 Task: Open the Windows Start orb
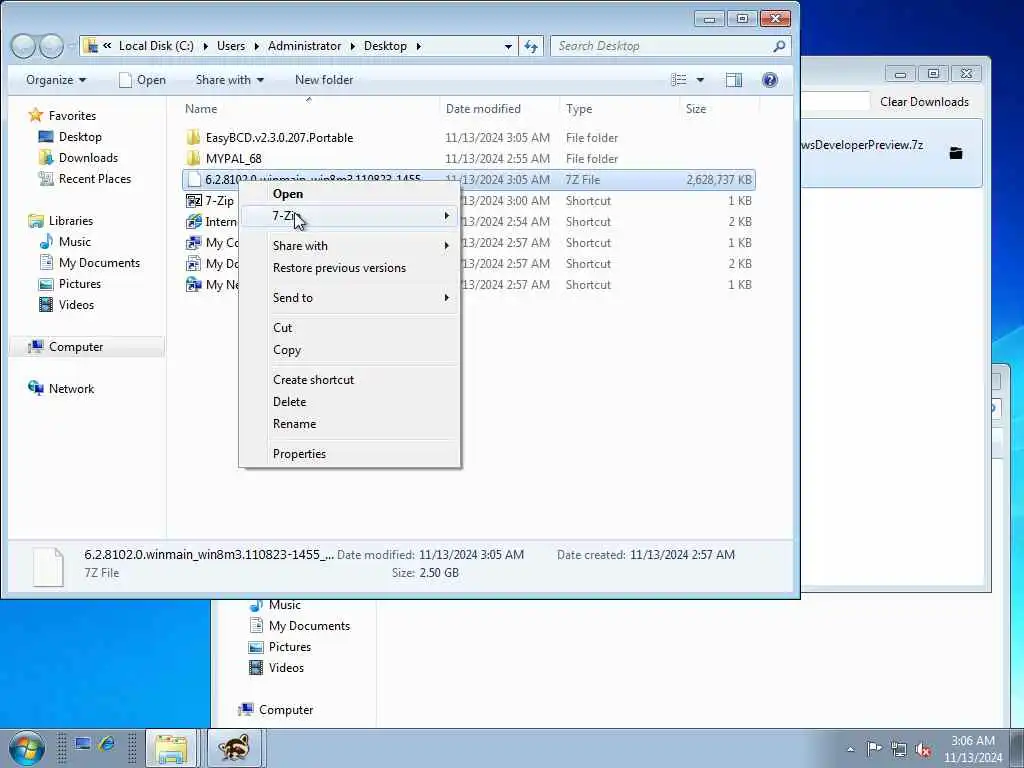pos(27,748)
